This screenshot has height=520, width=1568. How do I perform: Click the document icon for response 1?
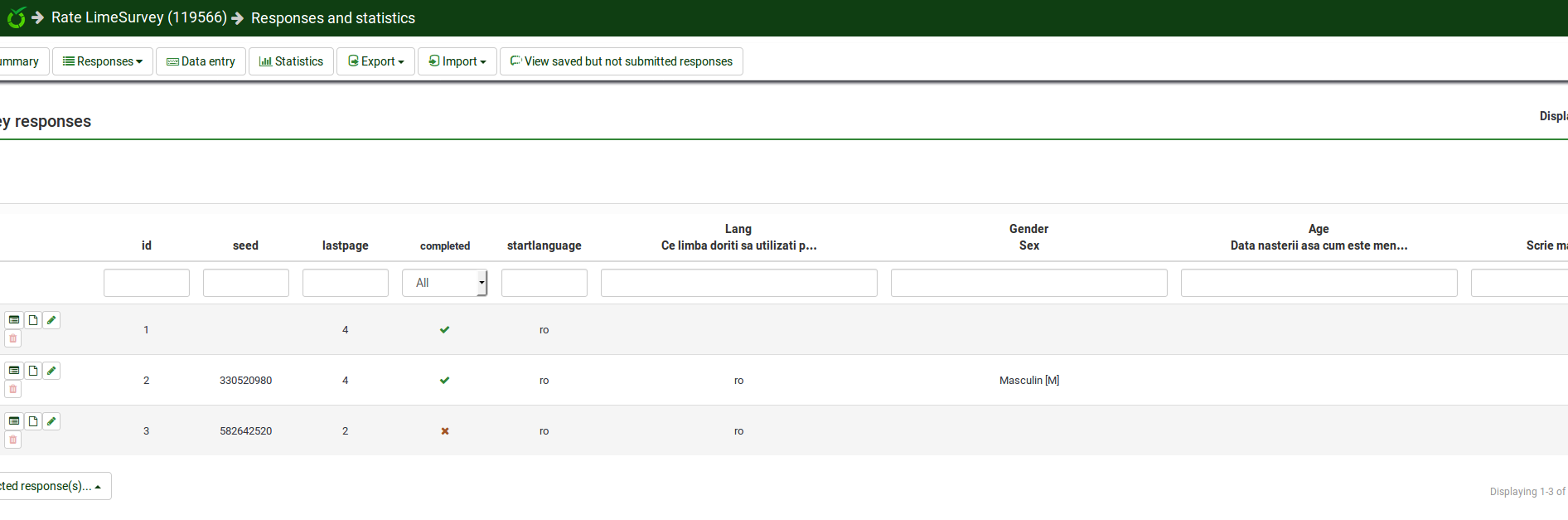tap(33, 320)
